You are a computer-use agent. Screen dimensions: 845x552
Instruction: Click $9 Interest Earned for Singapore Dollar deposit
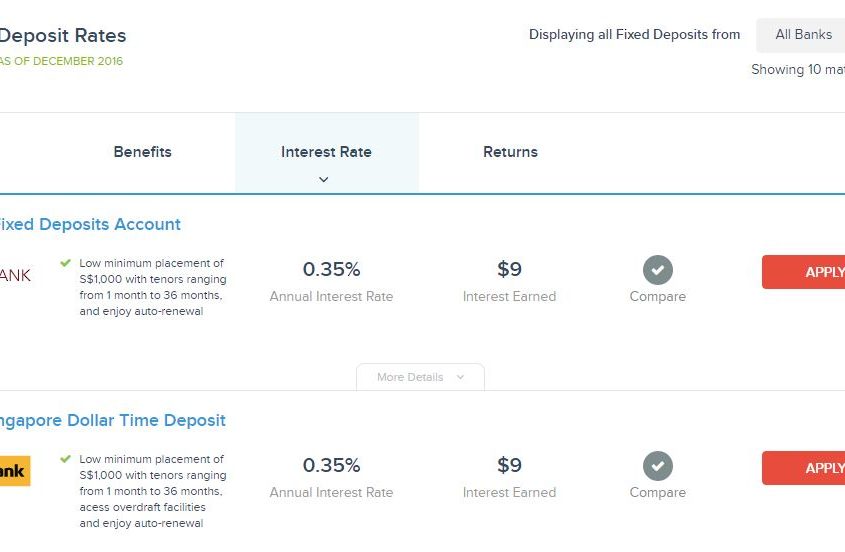509,465
